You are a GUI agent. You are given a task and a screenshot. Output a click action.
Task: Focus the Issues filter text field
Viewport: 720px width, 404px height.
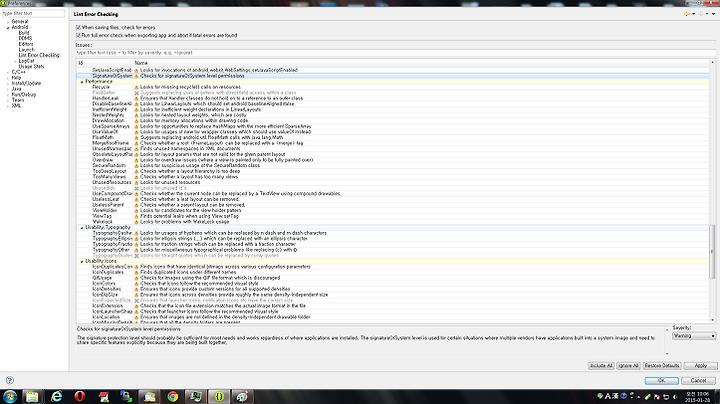click(x=394, y=53)
